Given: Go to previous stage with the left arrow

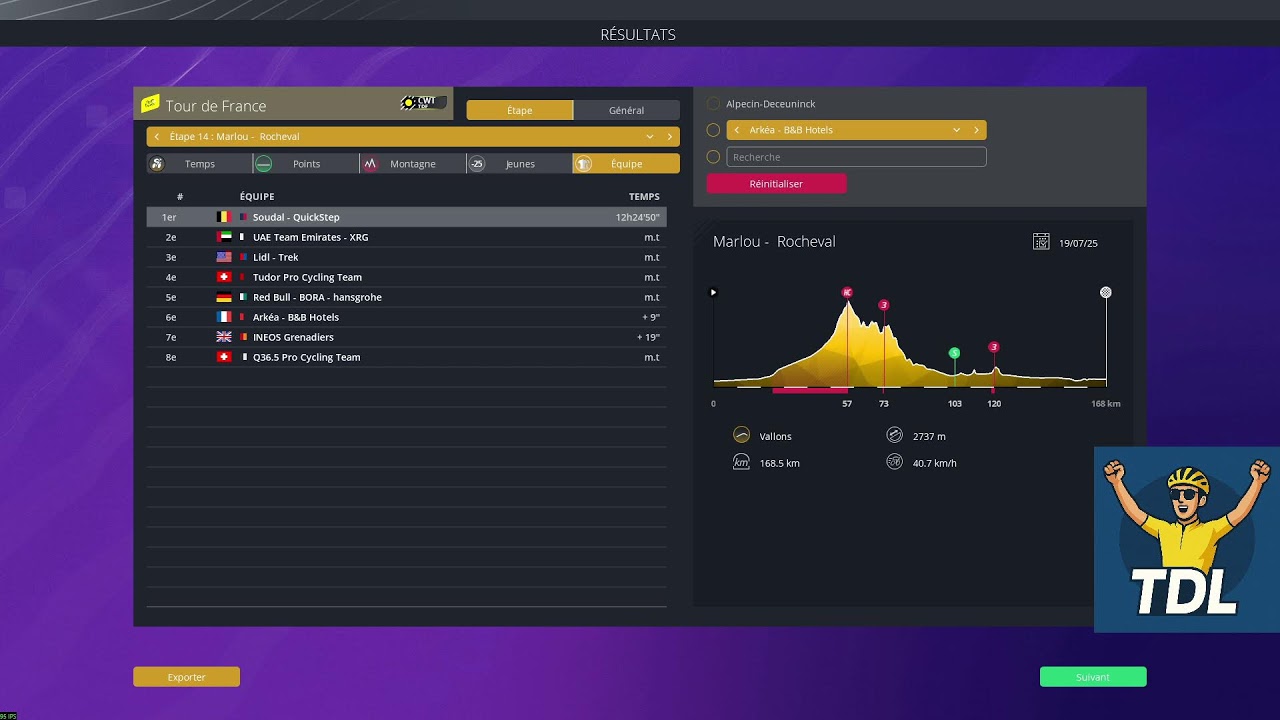Looking at the screenshot, I should click(x=157, y=137).
